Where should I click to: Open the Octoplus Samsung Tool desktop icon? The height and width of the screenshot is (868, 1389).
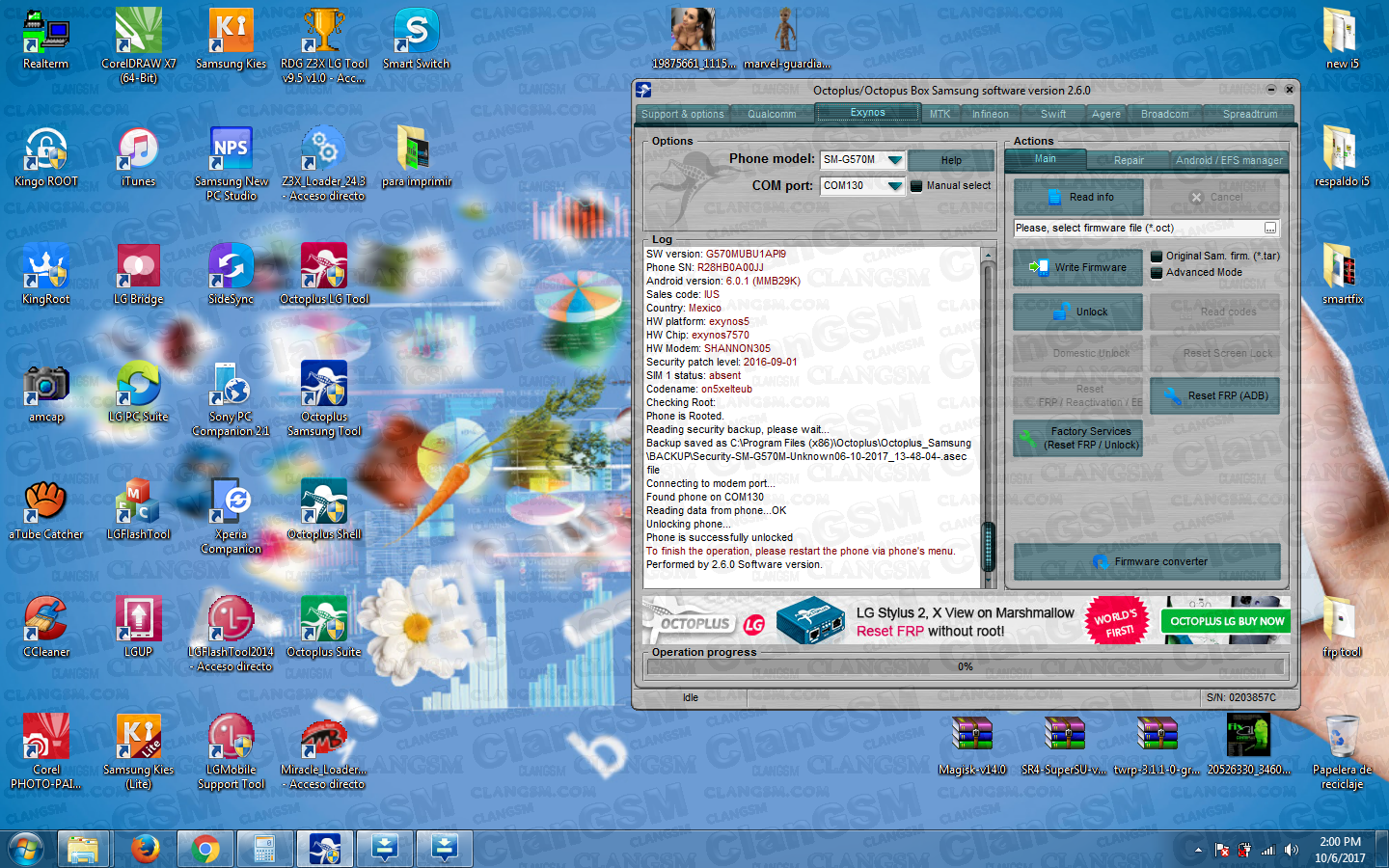coord(324,398)
